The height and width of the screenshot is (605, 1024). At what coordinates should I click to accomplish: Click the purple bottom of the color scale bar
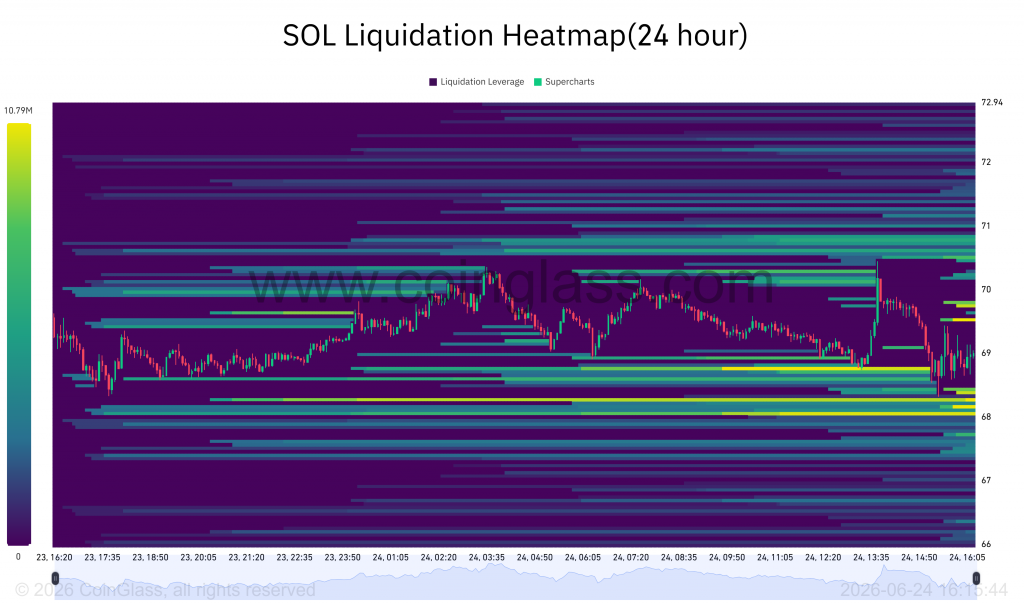point(19,538)
